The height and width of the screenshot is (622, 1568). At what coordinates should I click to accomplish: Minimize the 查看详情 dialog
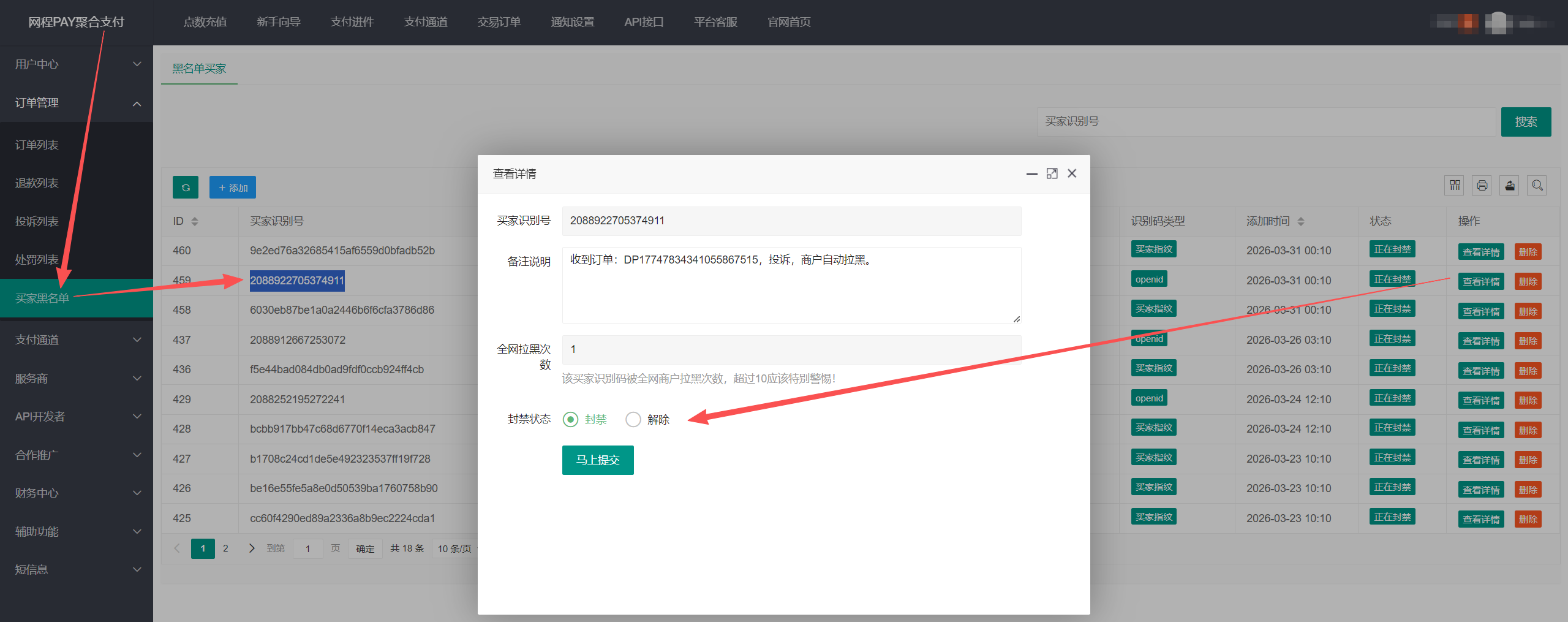pyautogui.click(x=1031, y=174)
